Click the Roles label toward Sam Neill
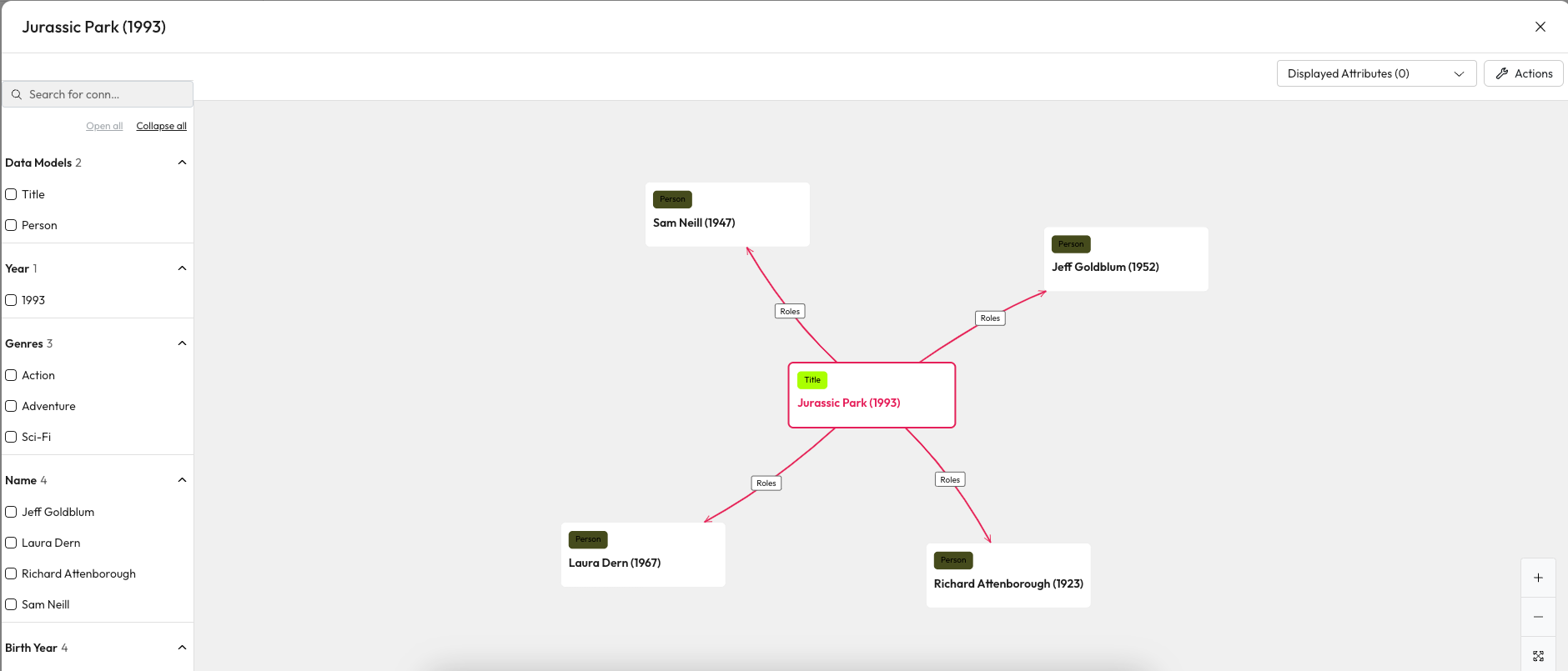This screenshot has width=1568, height=671. click(x=790, y=312)
